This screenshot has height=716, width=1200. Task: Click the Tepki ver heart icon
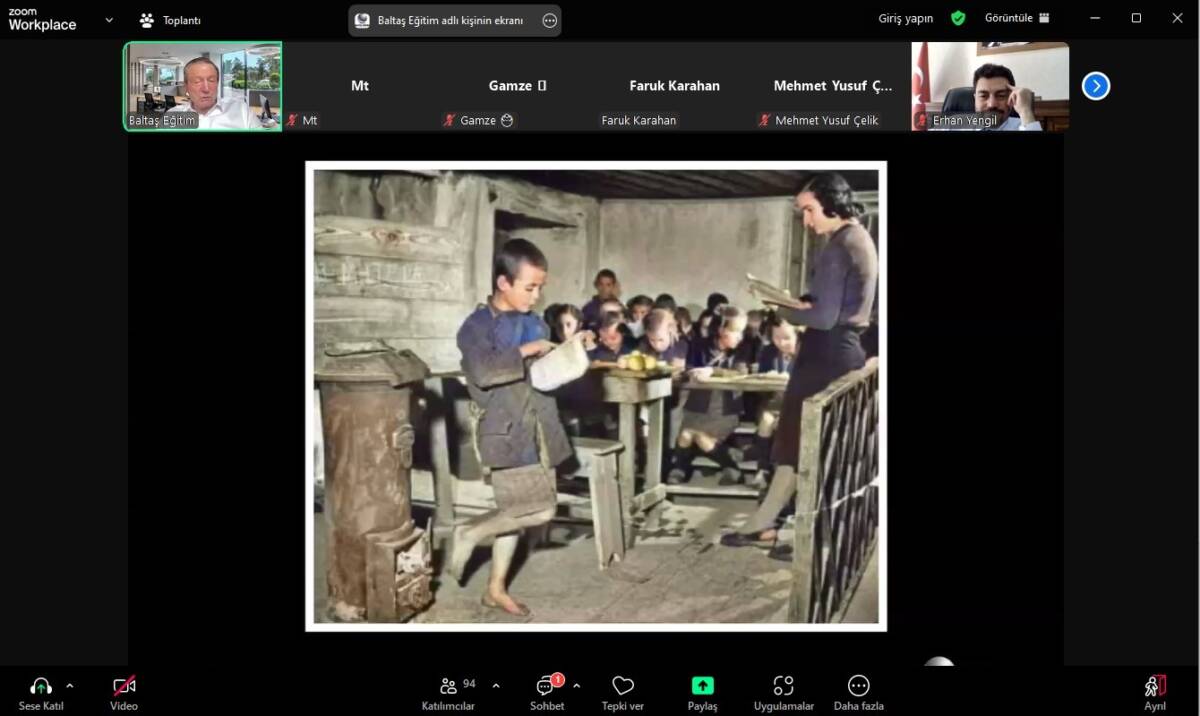(623, 686)
